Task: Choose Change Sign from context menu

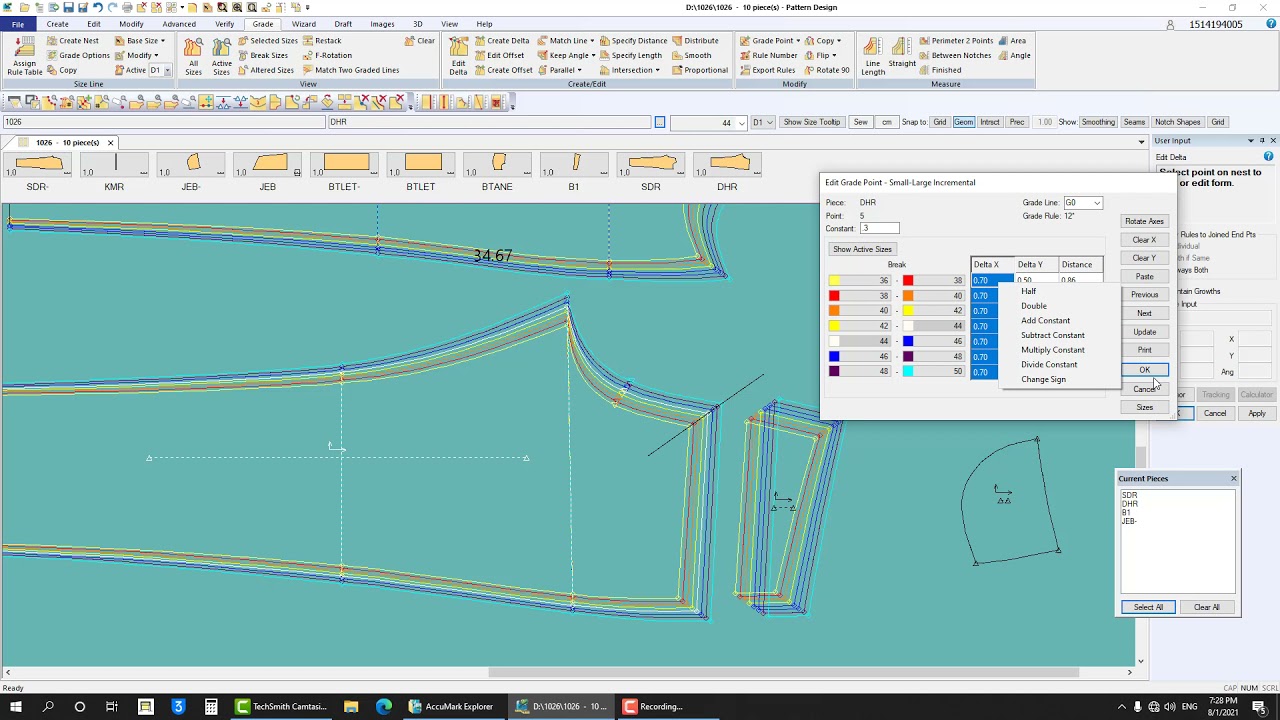Action: (x=1043, y=379)
